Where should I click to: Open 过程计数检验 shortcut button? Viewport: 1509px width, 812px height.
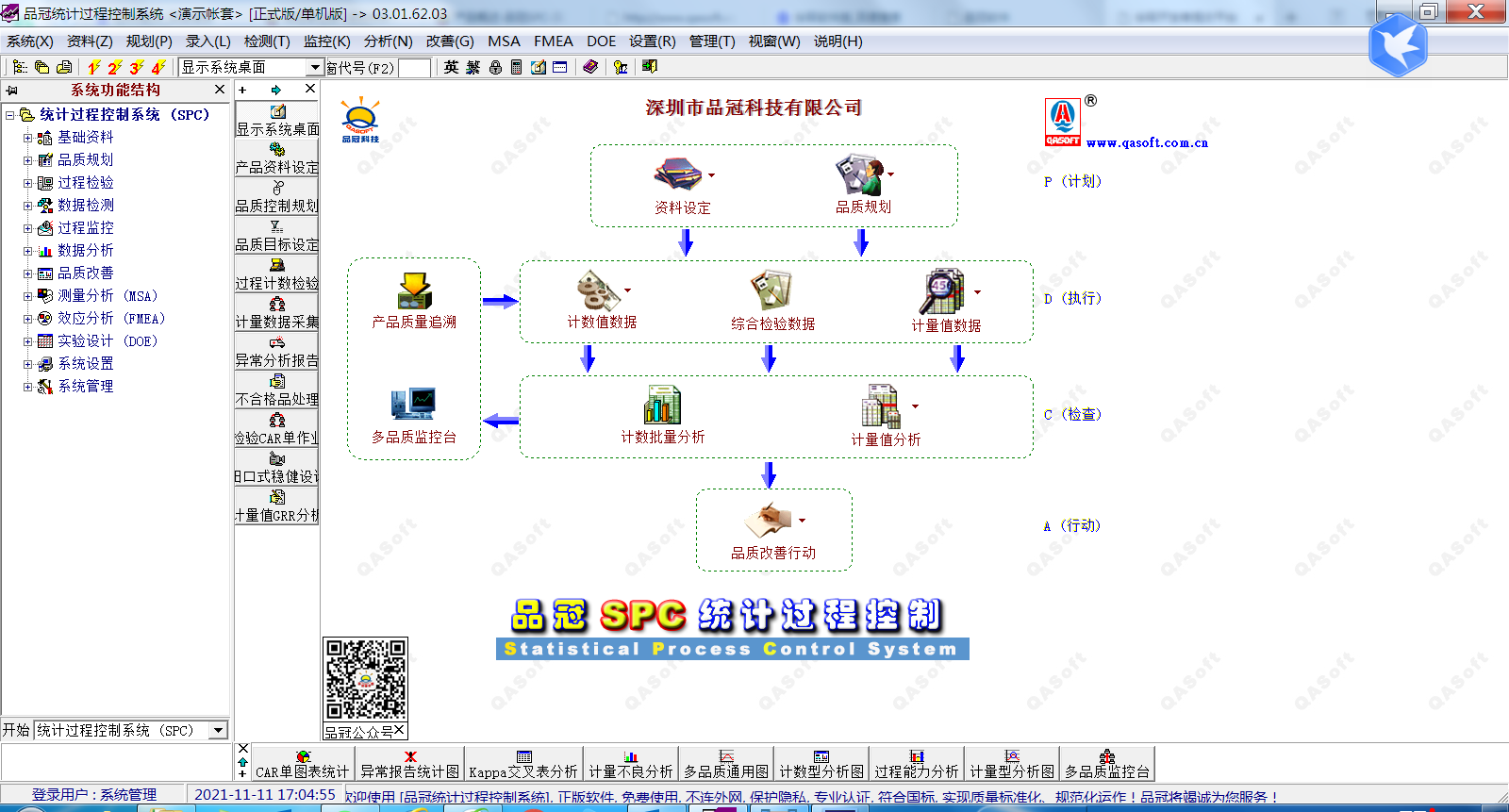[277, 273]
